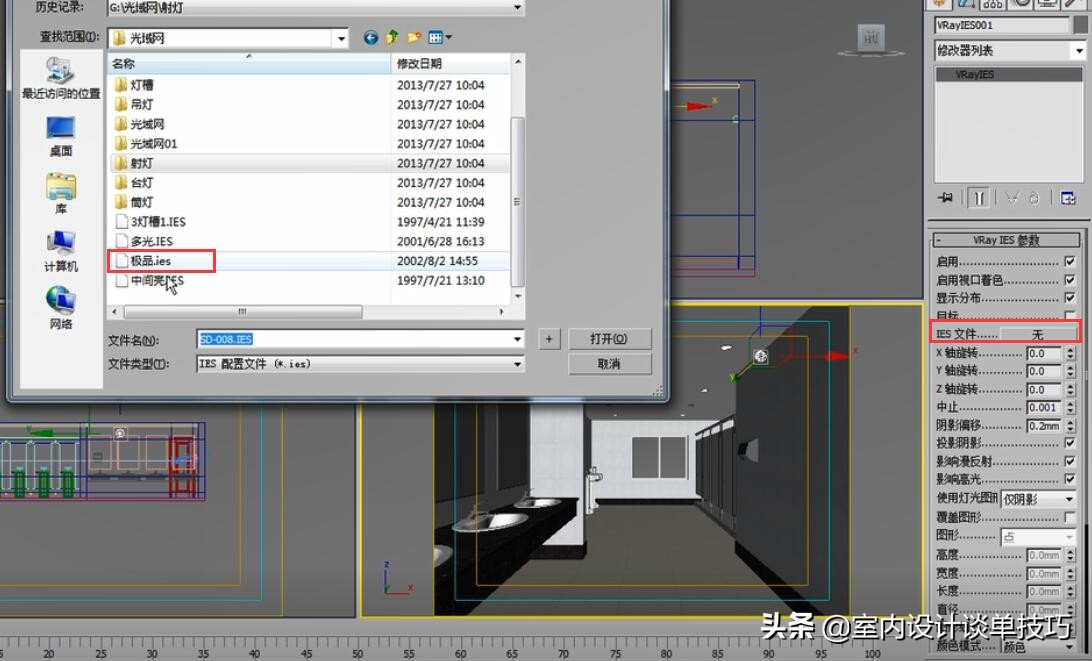
Task: Toggle the 启用 checkbox
Action: 1069,262
